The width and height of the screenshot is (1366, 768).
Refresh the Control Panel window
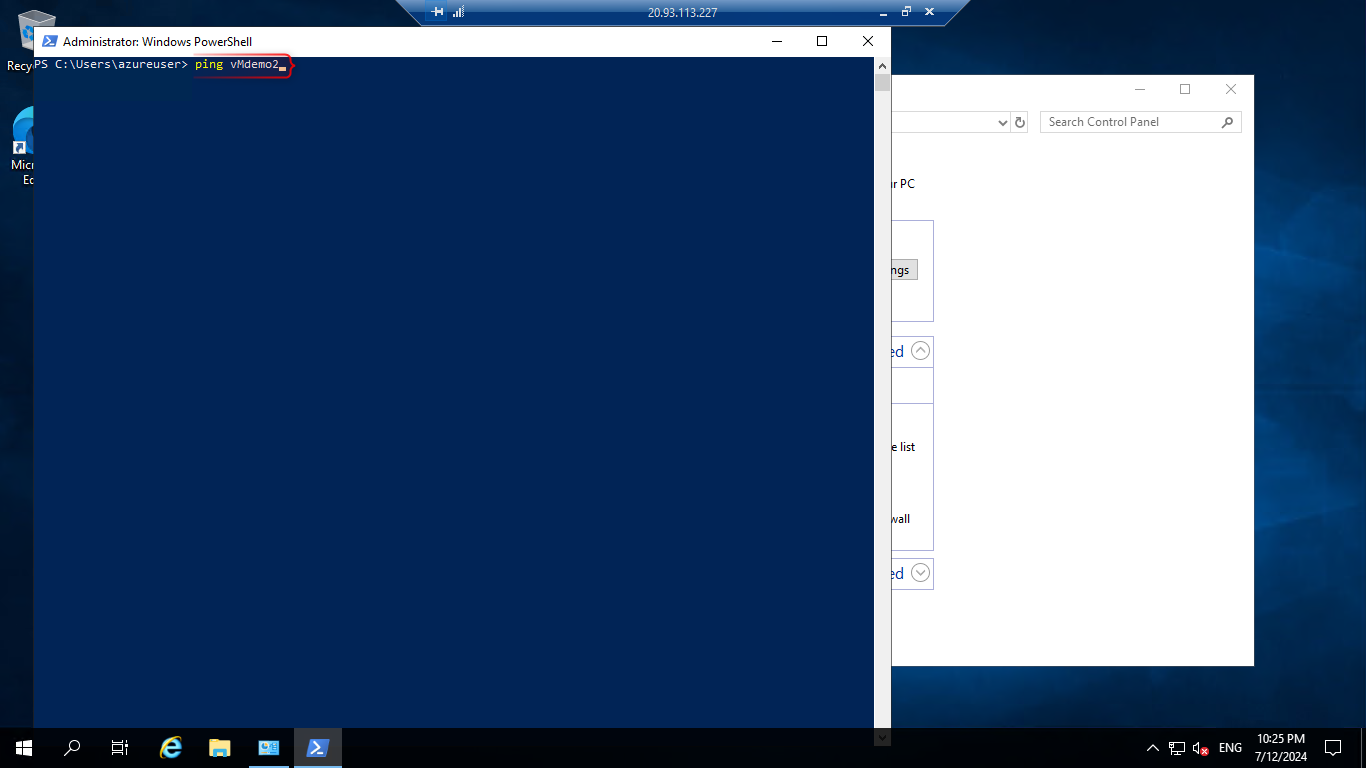click(x=1020, y=122)
